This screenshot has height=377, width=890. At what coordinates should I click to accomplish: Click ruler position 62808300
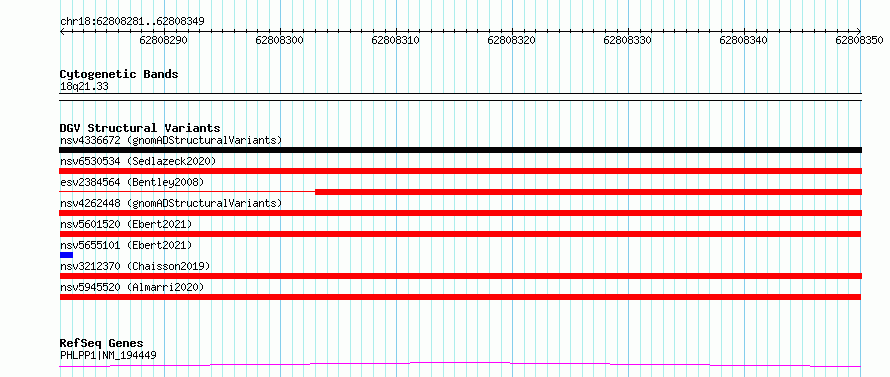(x=280, y=40)
